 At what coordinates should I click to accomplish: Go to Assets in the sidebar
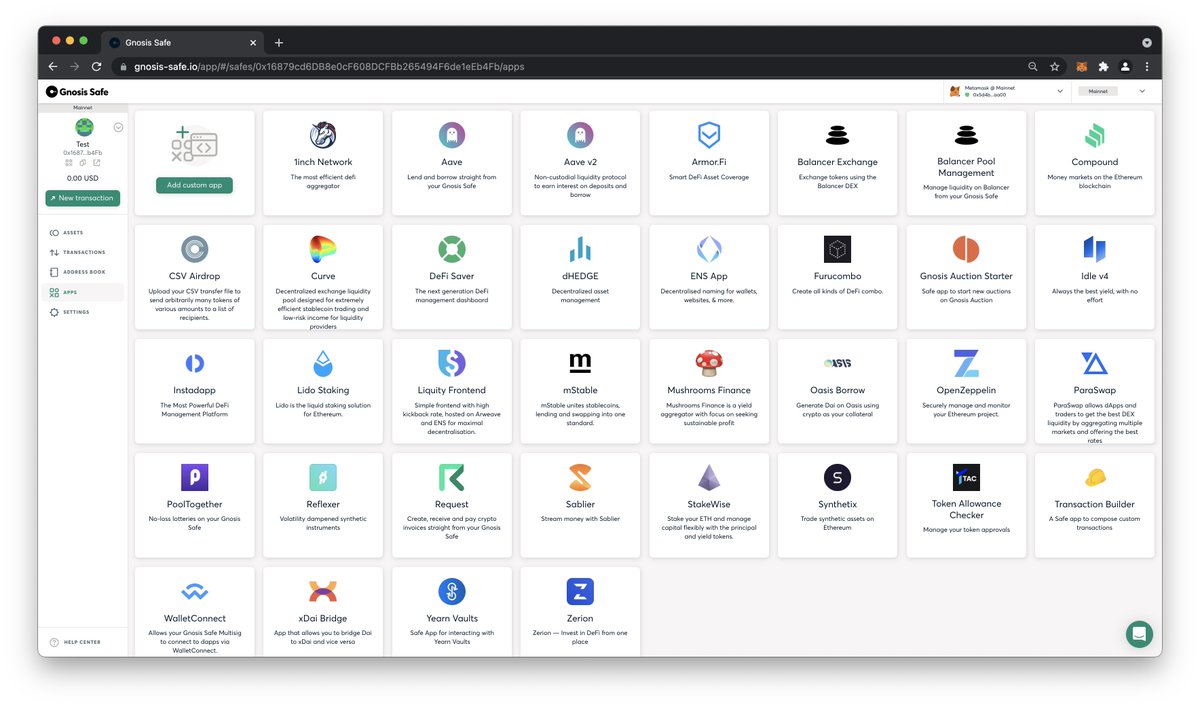click(x=83, y=232)
